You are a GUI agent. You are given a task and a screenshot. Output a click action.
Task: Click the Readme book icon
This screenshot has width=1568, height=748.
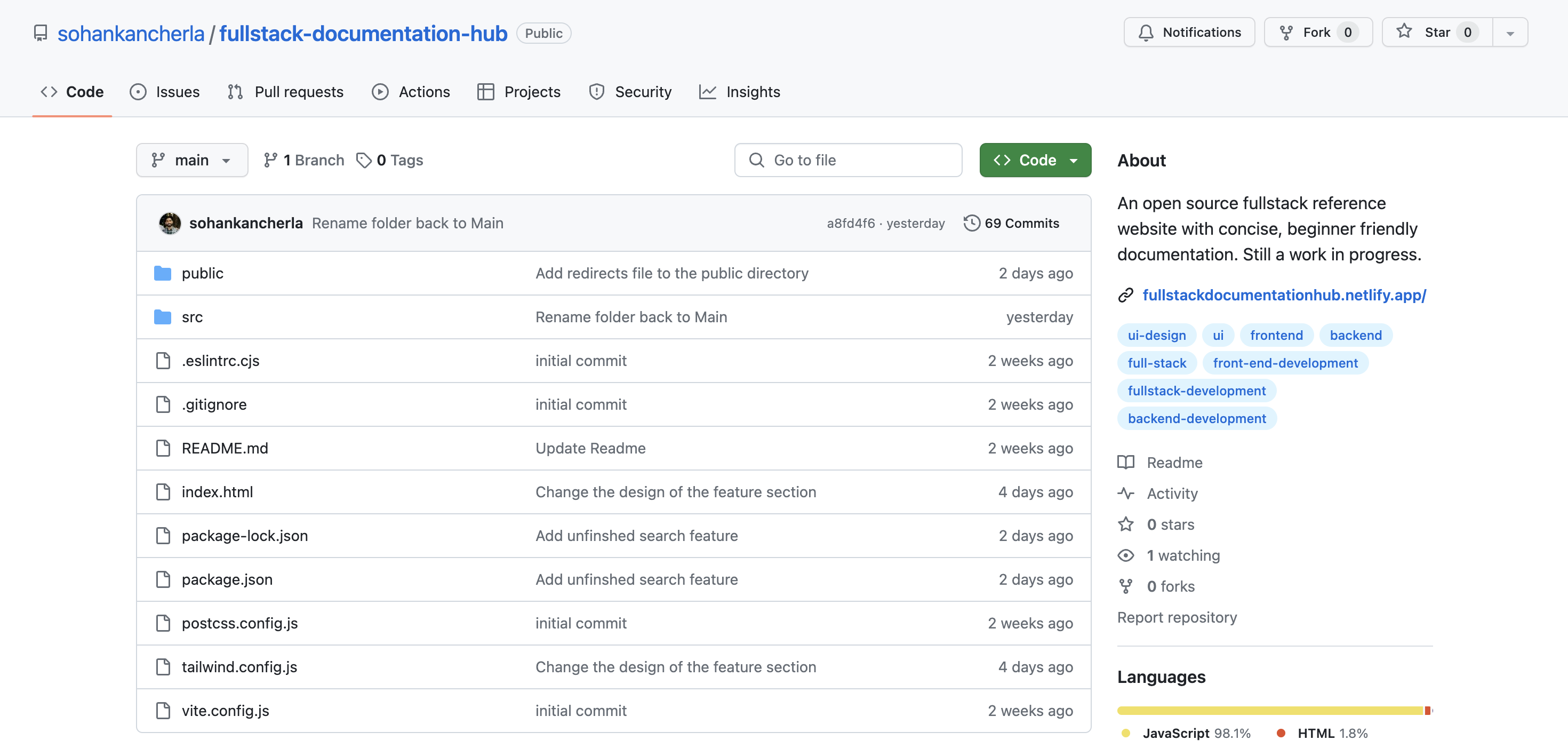point(1125,463)
